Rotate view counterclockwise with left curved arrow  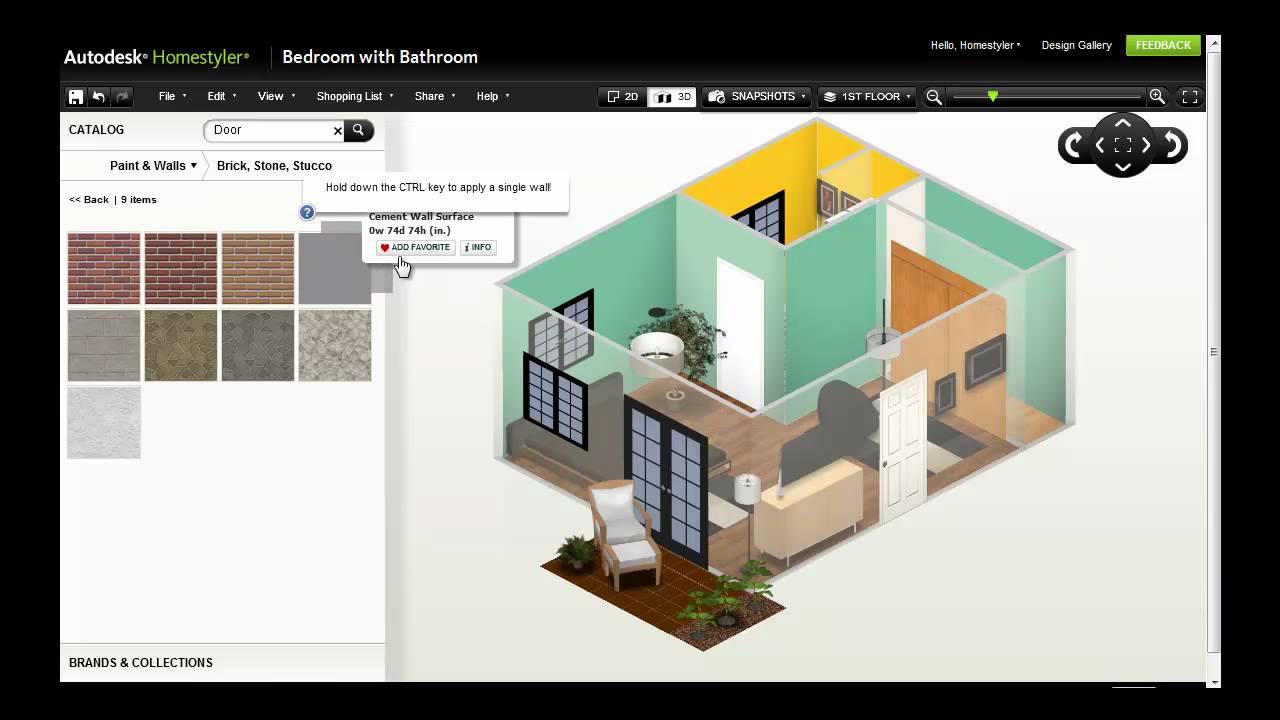(1073, 146)
